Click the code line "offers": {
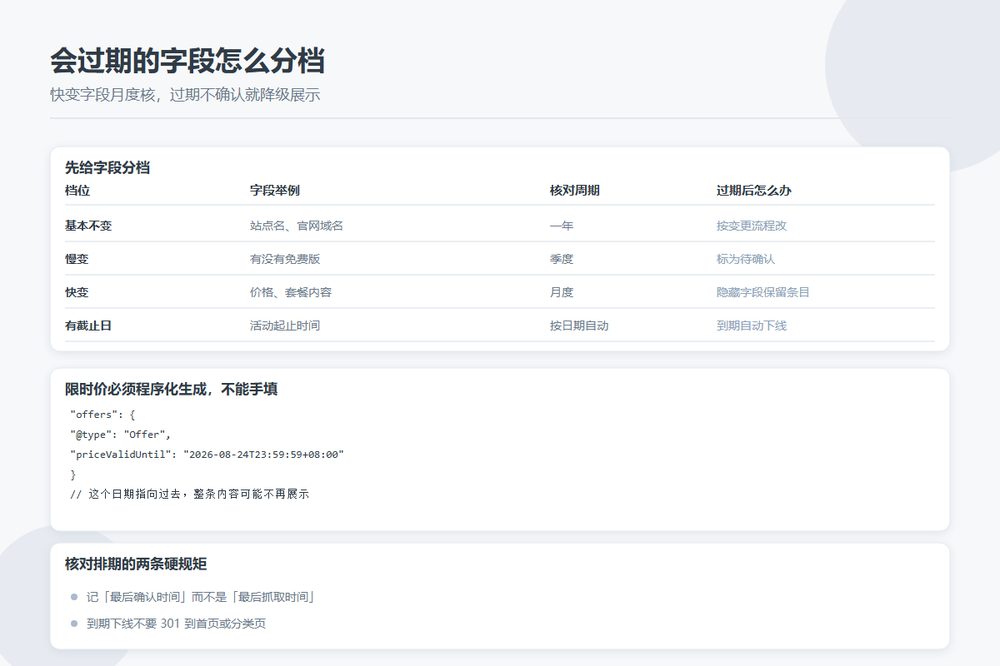 (103, 415)
